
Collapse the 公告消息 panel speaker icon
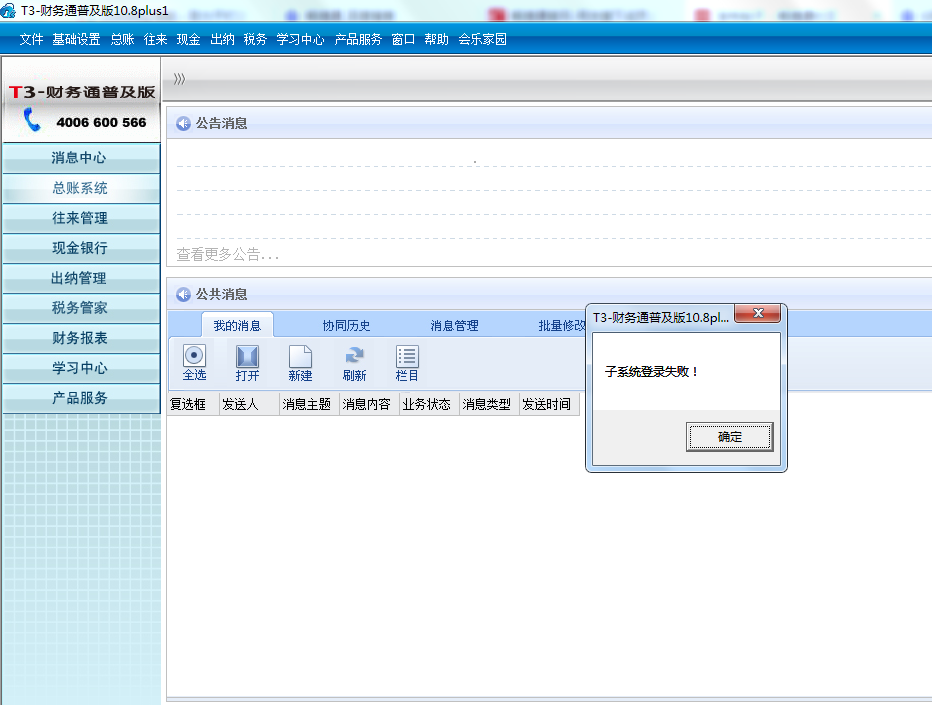click(x=183, y=123)
